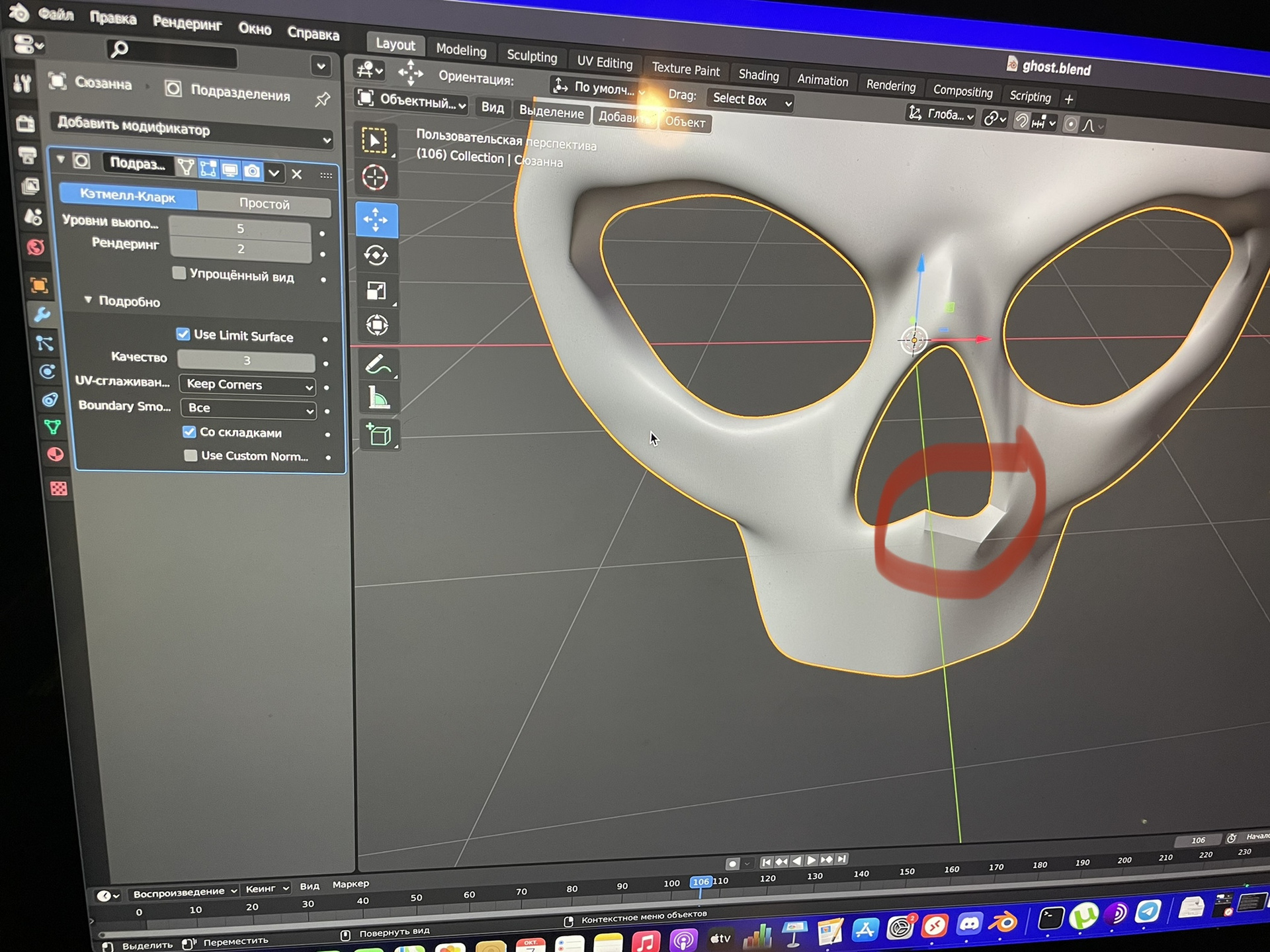
Task: Switch to UV Editing workspace tab
Action: (x=605, y=62)
